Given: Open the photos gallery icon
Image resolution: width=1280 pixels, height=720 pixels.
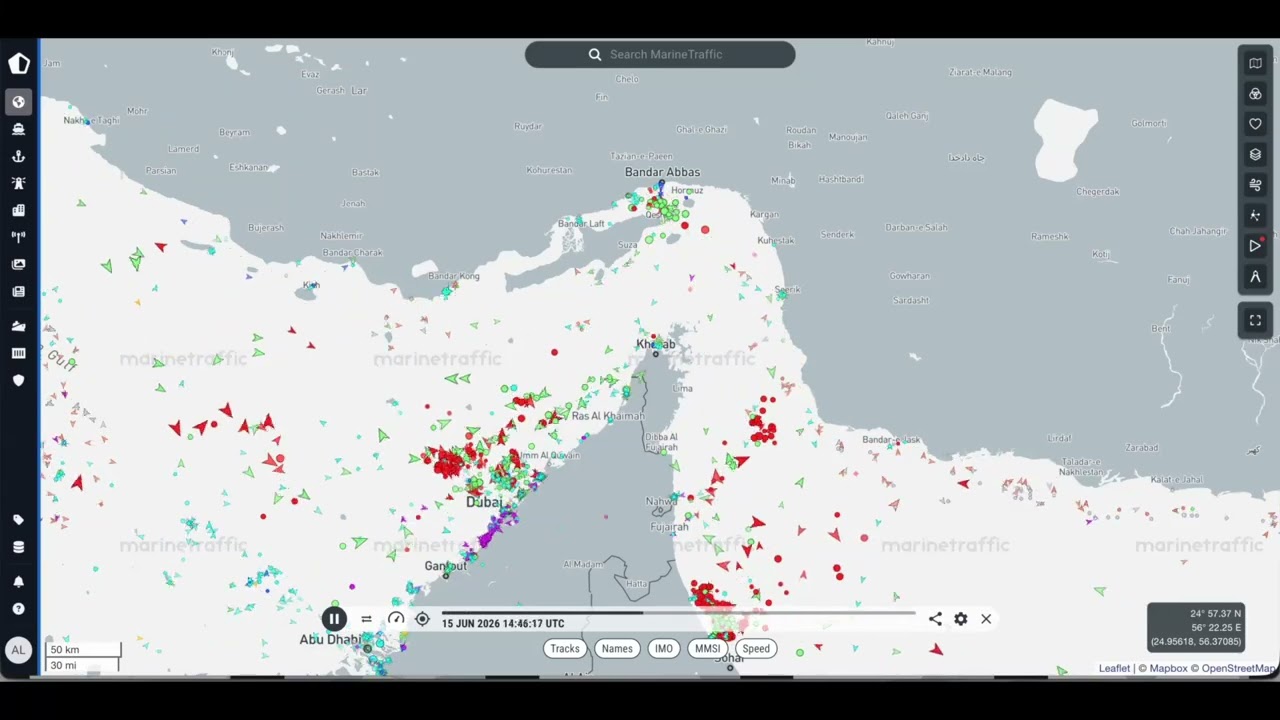Looking at the screenshot, I should pyautogui.click(x=18, y=264).
